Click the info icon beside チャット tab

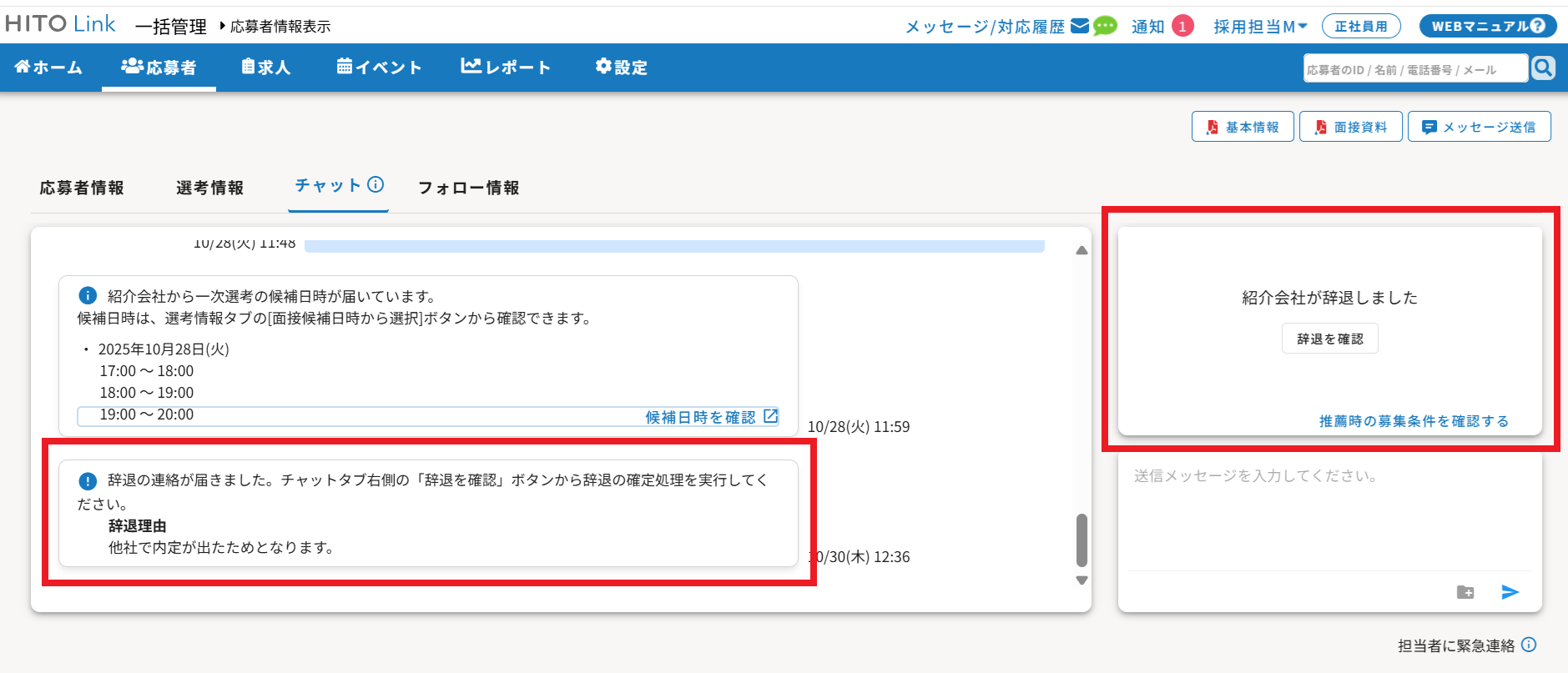[376, 184]
